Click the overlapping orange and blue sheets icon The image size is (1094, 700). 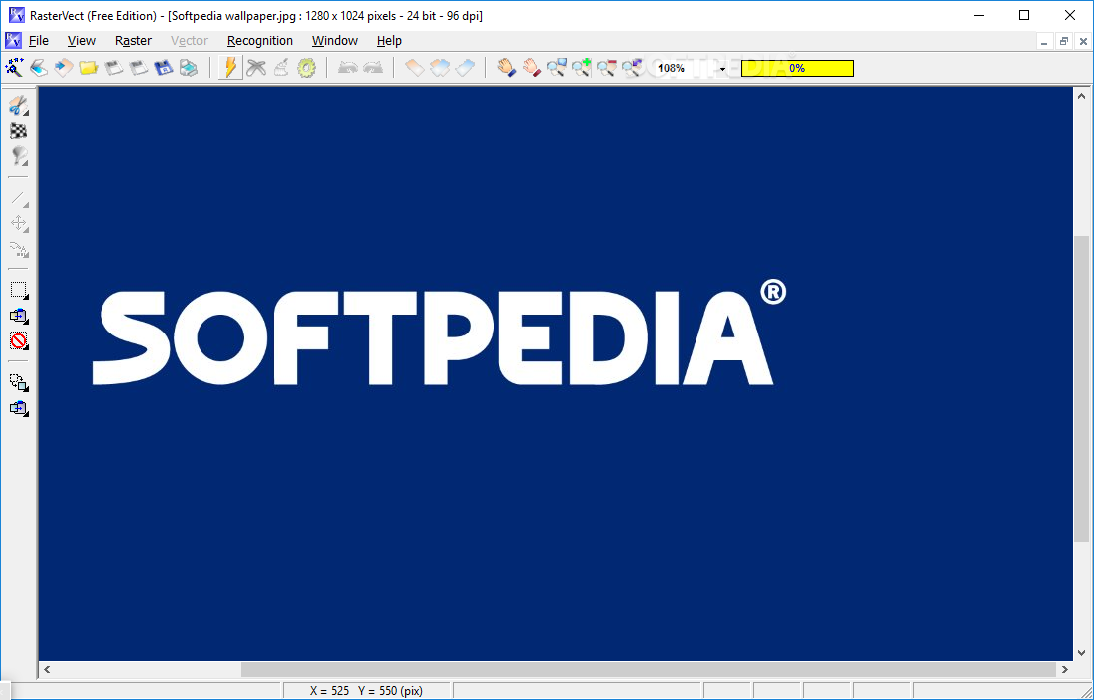[440, 68]
